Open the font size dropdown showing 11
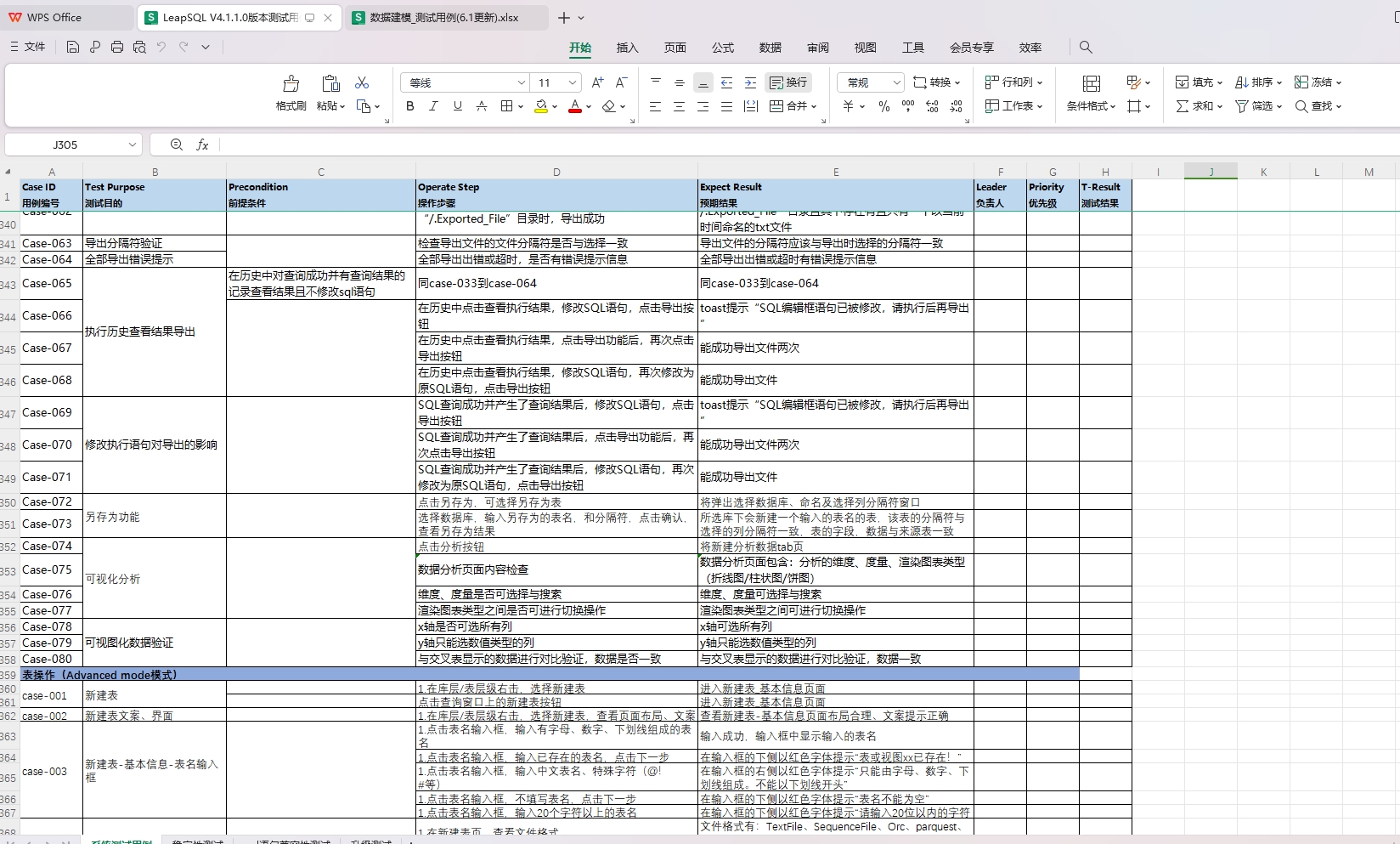Viewport: 1400px width, 844px height. pyautogui.click(x=573, y=82)
